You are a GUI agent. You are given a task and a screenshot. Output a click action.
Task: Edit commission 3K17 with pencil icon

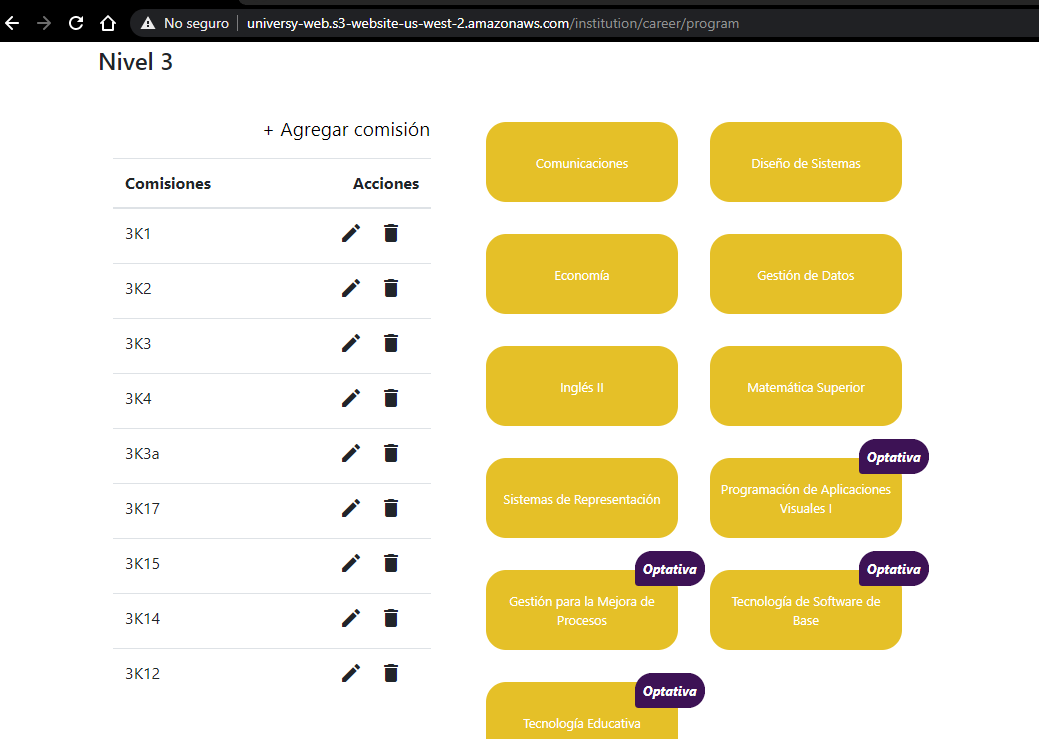pos(351,508)
